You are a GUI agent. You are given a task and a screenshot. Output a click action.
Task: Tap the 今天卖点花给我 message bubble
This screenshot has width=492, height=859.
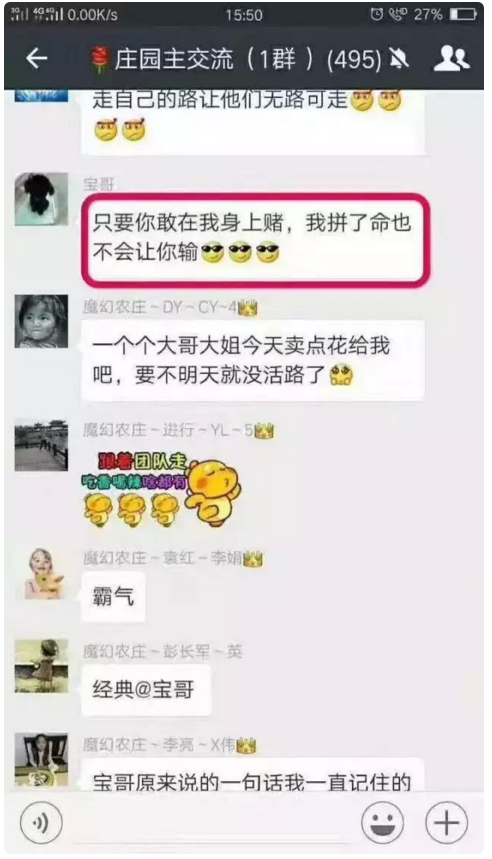click(253, 360)
